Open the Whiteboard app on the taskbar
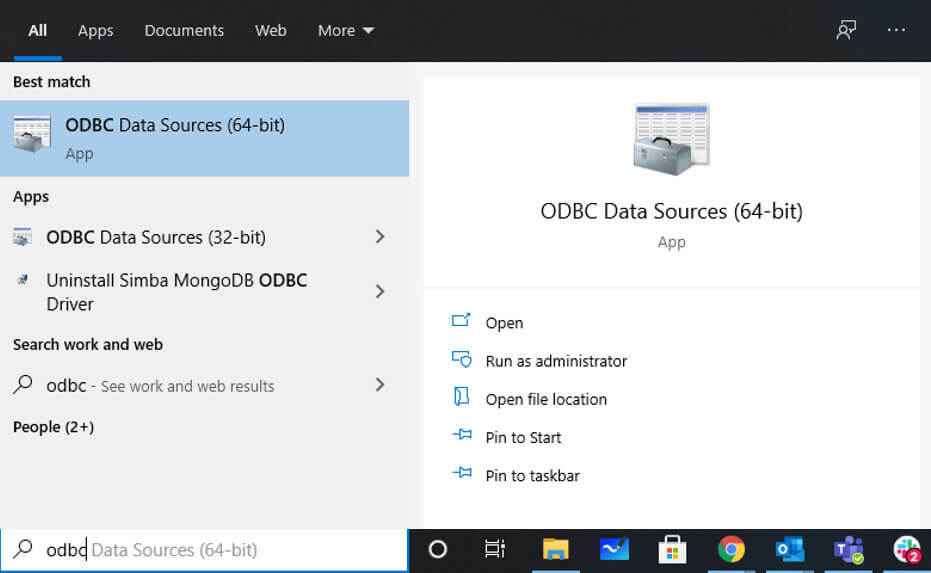This screenshot has height=573, width=931. click(x=614, y=550)
